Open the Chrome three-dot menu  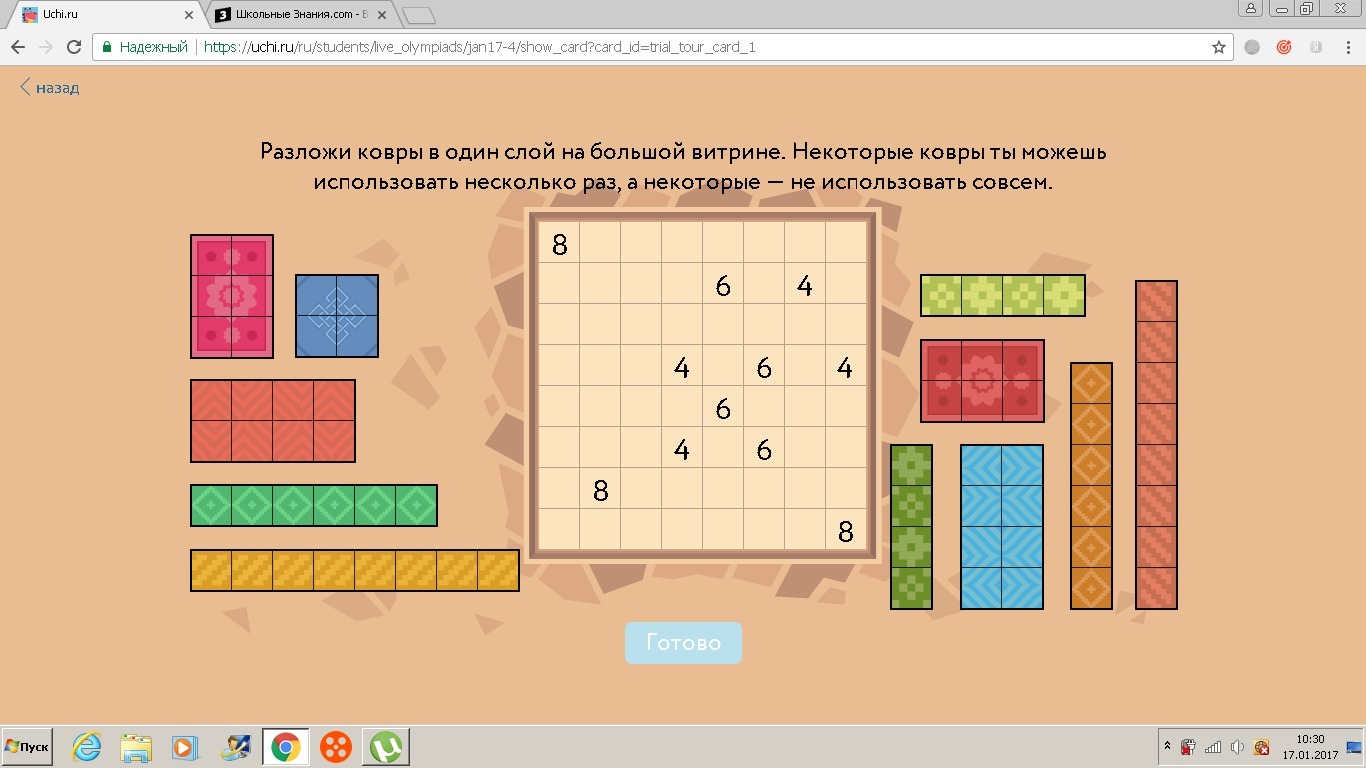[1348, 47]
